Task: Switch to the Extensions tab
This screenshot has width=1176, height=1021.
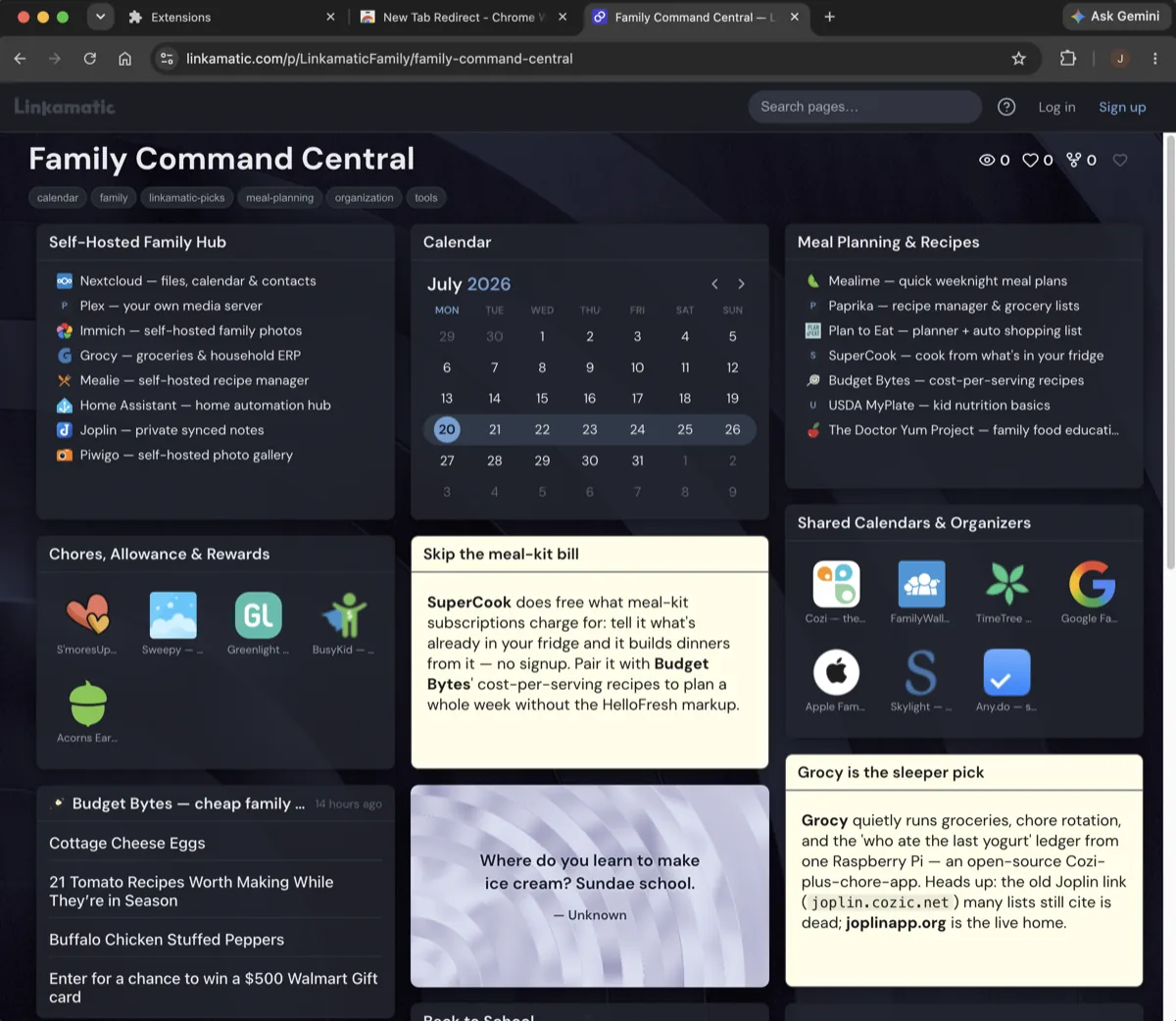Action: point(231,17)
